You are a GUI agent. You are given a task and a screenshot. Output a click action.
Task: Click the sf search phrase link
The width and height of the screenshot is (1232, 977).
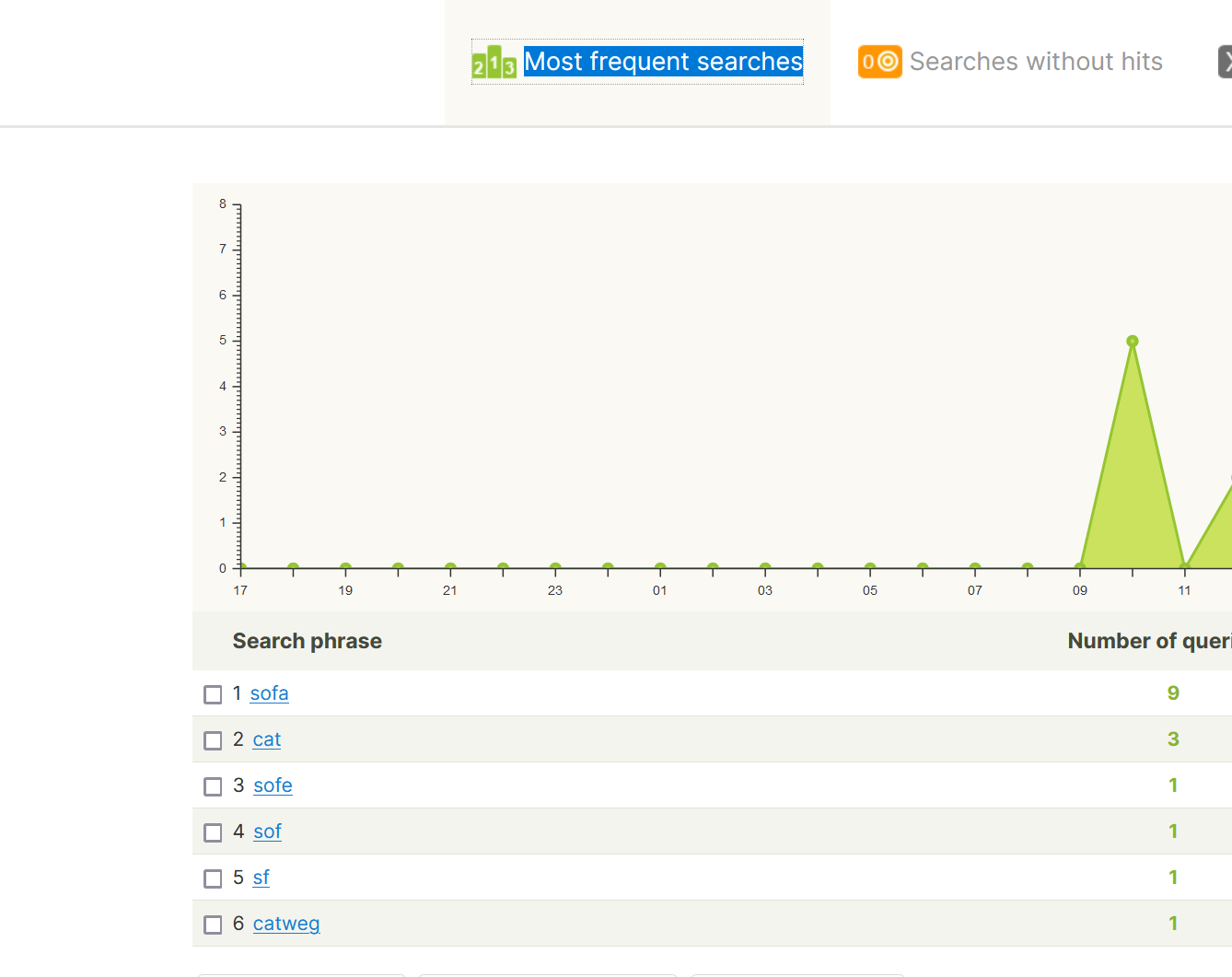coord(261,878)
